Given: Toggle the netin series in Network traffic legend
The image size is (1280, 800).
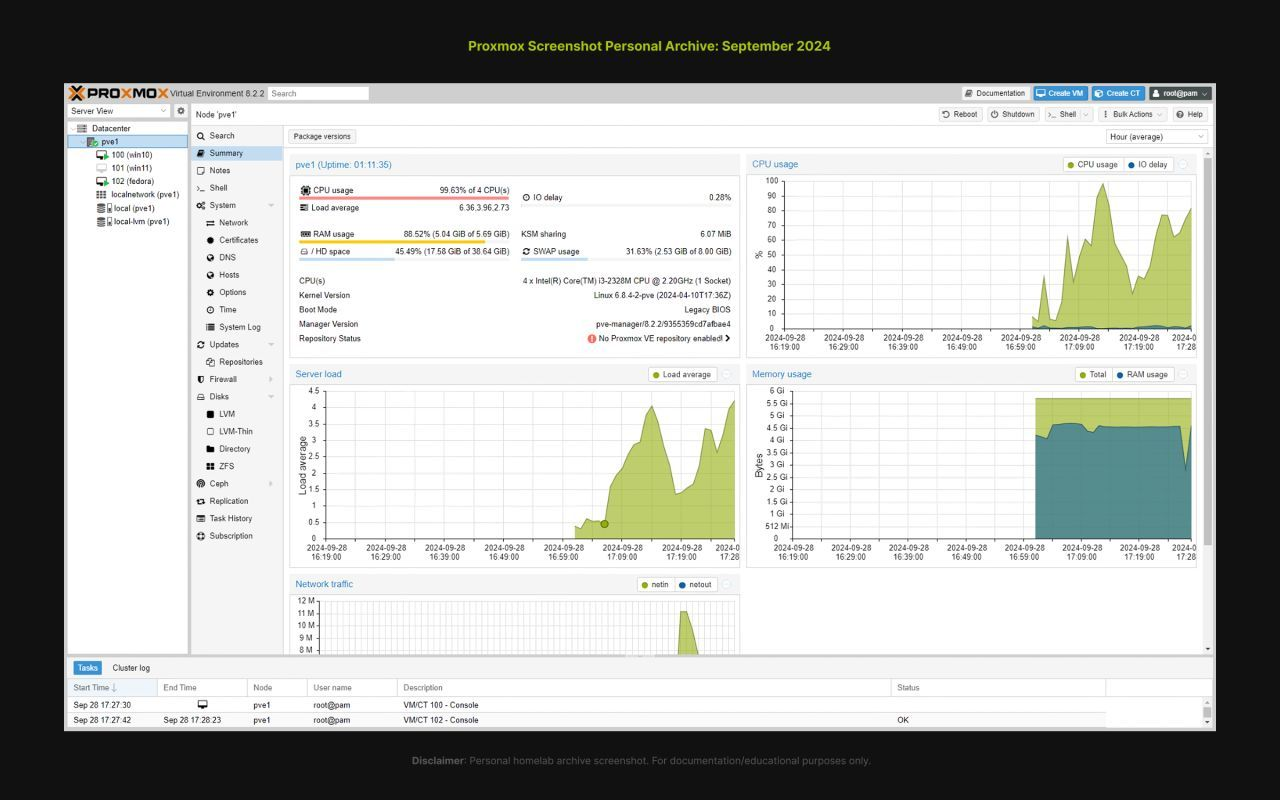Looking at the screenshot, I should point(655,585).
